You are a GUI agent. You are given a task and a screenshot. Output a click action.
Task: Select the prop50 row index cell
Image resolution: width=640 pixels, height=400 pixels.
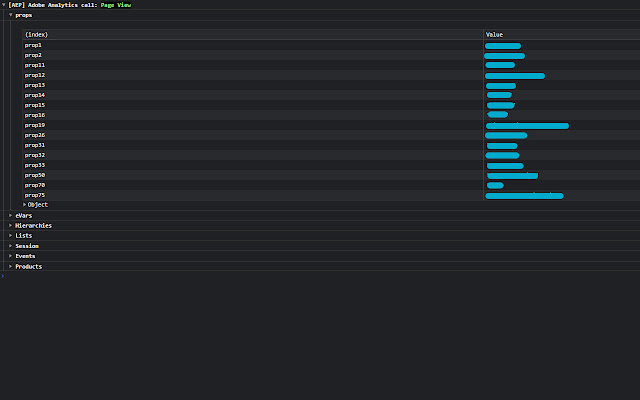(253, 175)
